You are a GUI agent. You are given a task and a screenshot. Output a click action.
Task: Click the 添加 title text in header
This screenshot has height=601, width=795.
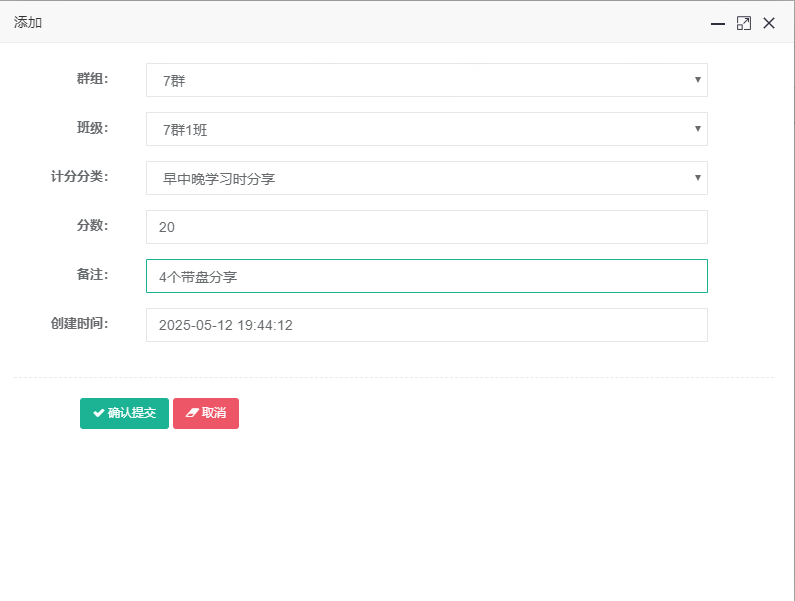coord(28,23)
